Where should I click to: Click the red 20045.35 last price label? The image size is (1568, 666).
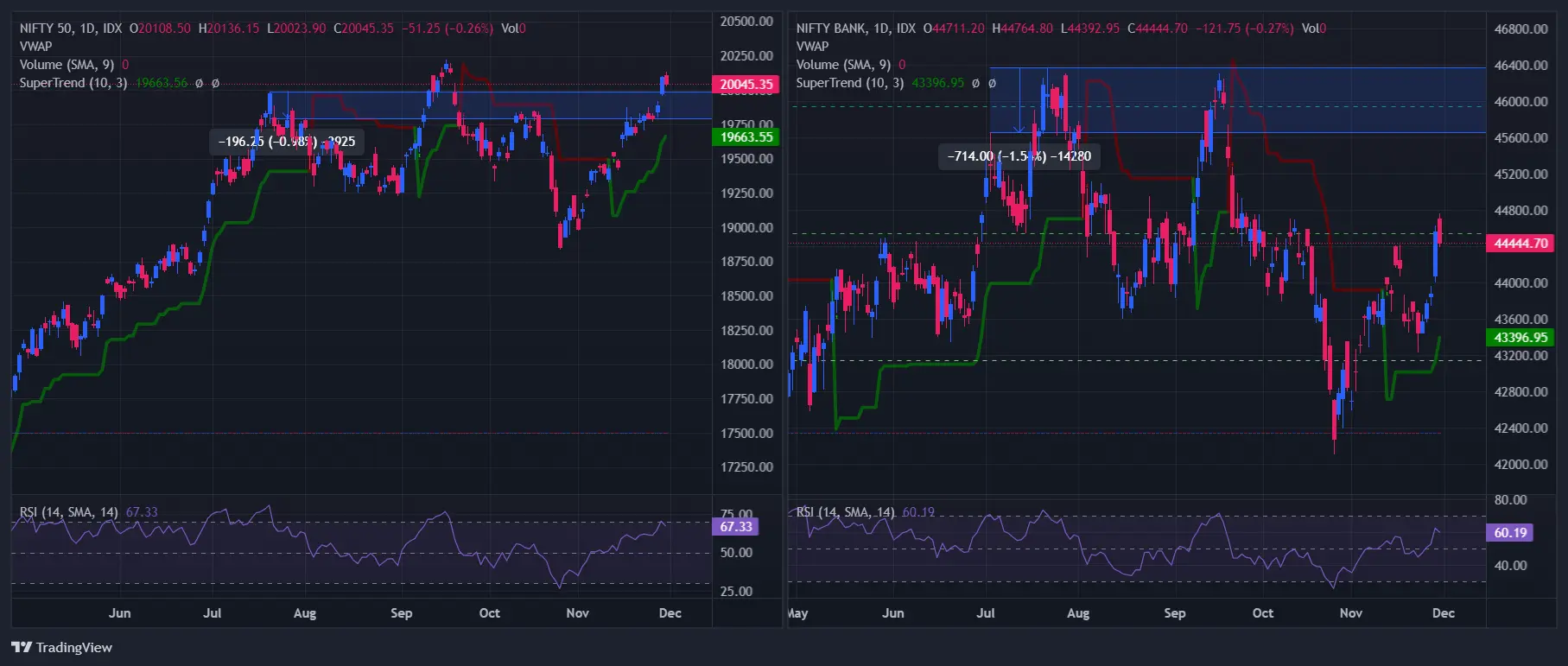point(746,85)
